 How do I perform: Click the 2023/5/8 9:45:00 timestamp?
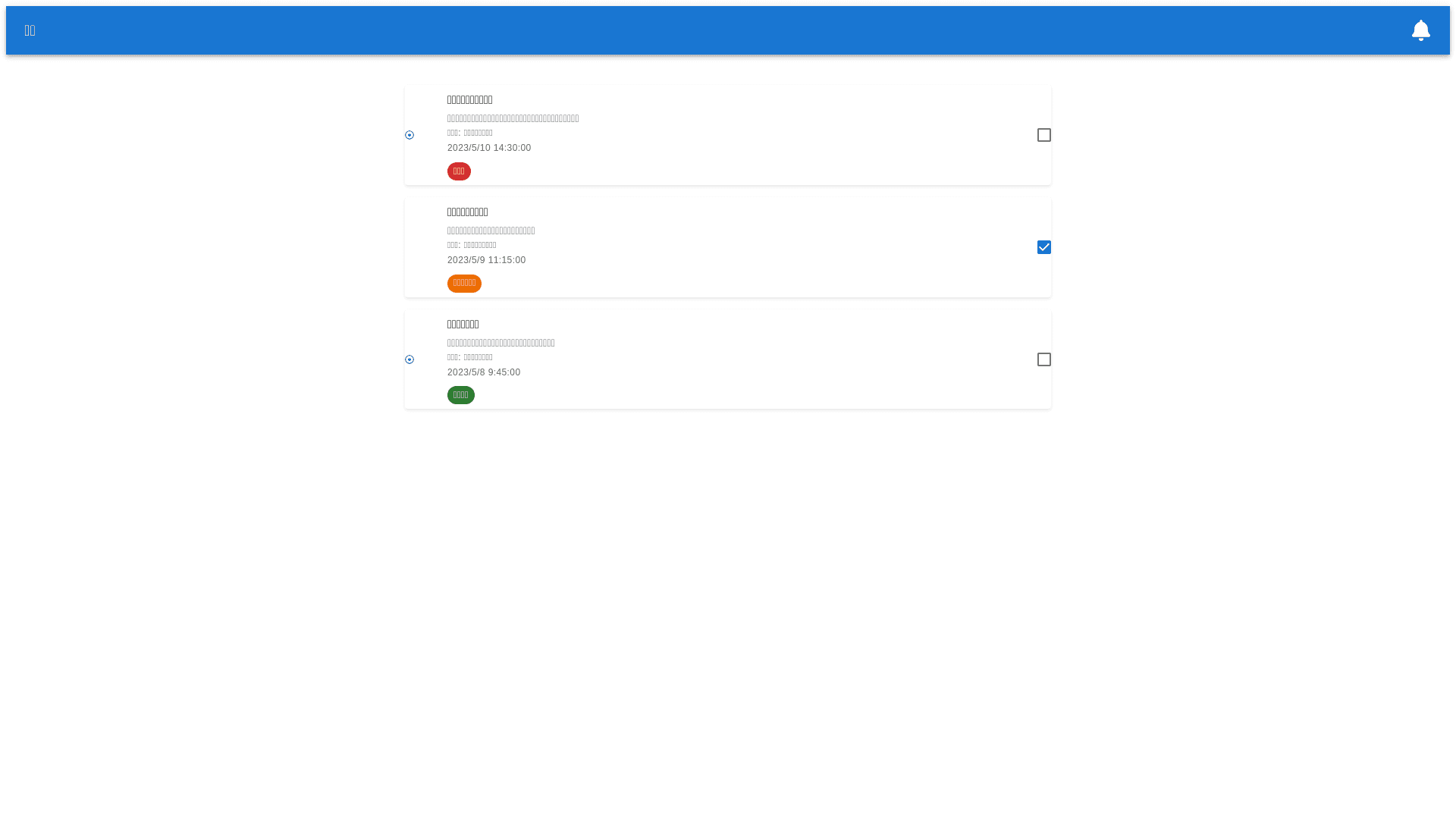click(484, 372)
